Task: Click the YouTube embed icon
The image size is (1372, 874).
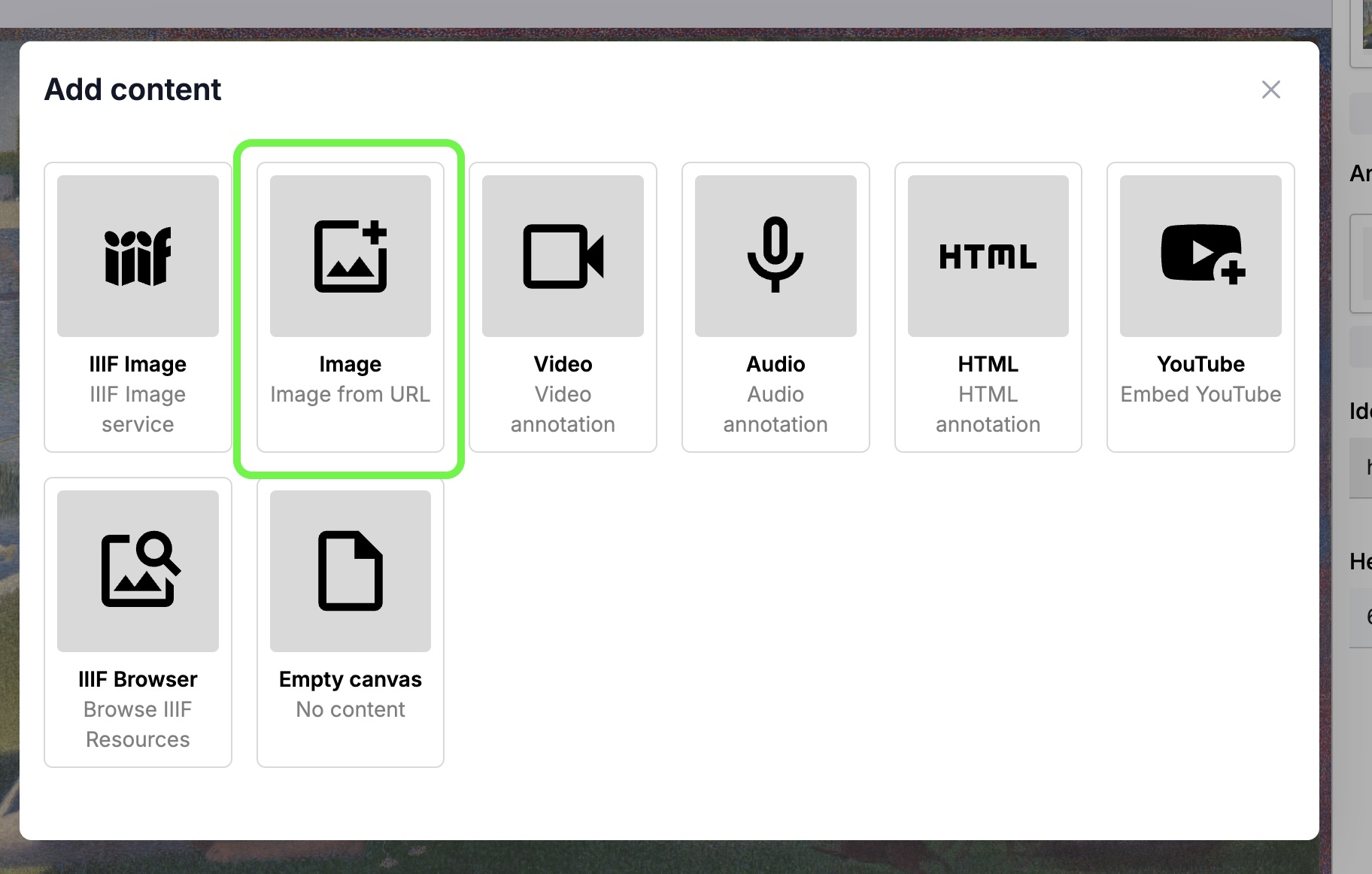Action: click(1200, 255)
